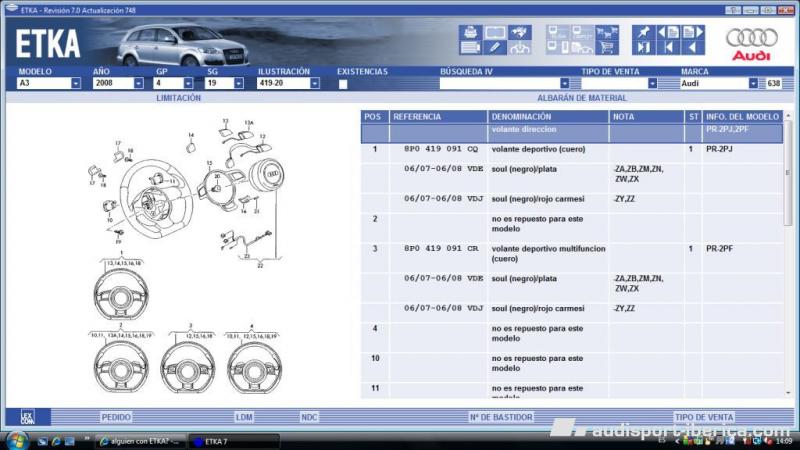
Task: Open the Windows Start orb
Action: click(x=17, y=440)
